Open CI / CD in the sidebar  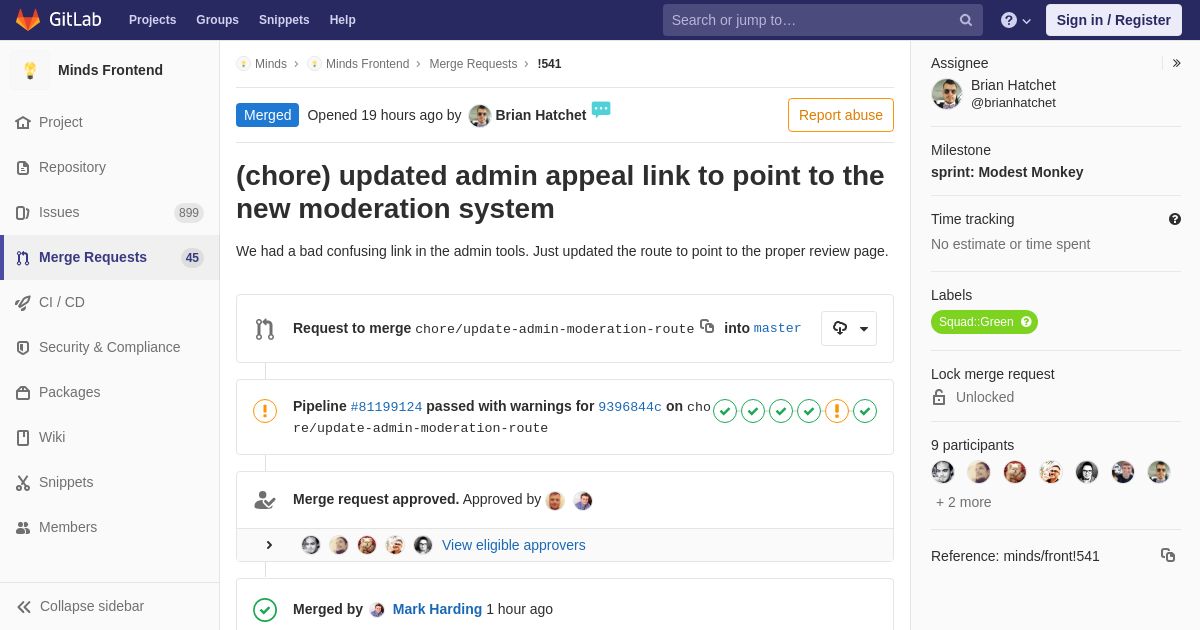pyautogui.click(x=110, y=302)
